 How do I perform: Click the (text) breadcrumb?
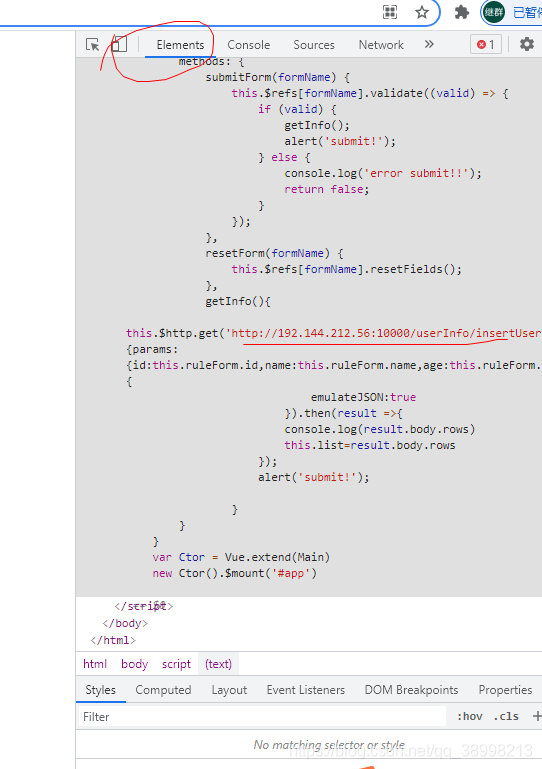[218, 664]
